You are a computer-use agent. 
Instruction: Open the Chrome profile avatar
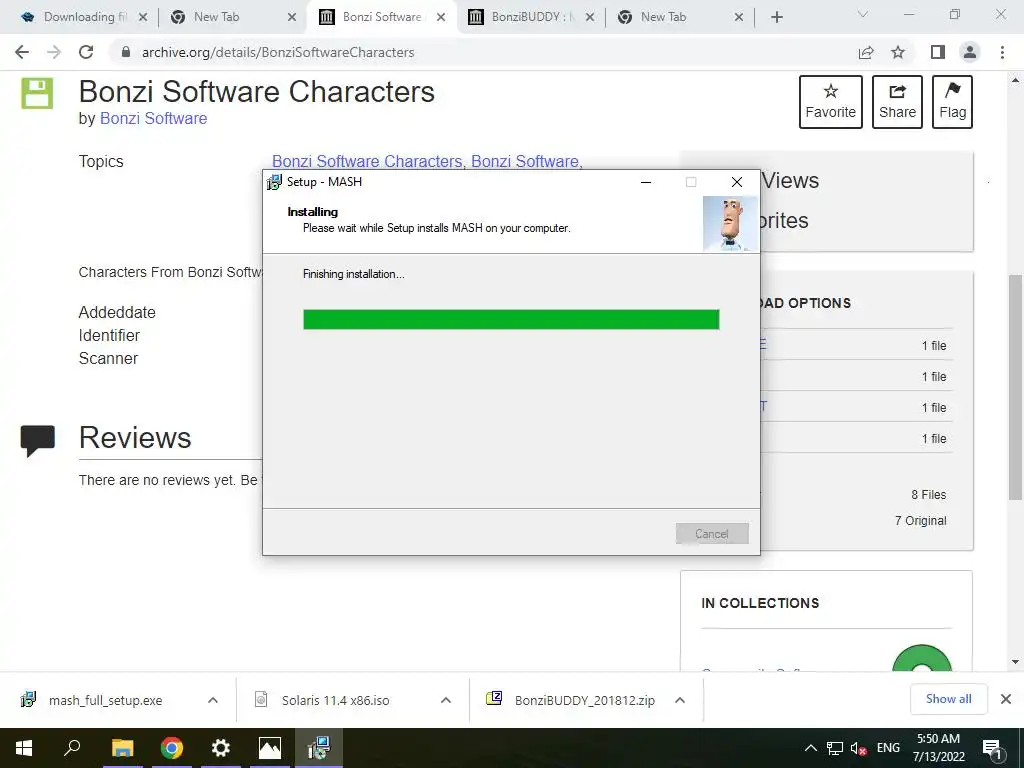tap(970, 52)
